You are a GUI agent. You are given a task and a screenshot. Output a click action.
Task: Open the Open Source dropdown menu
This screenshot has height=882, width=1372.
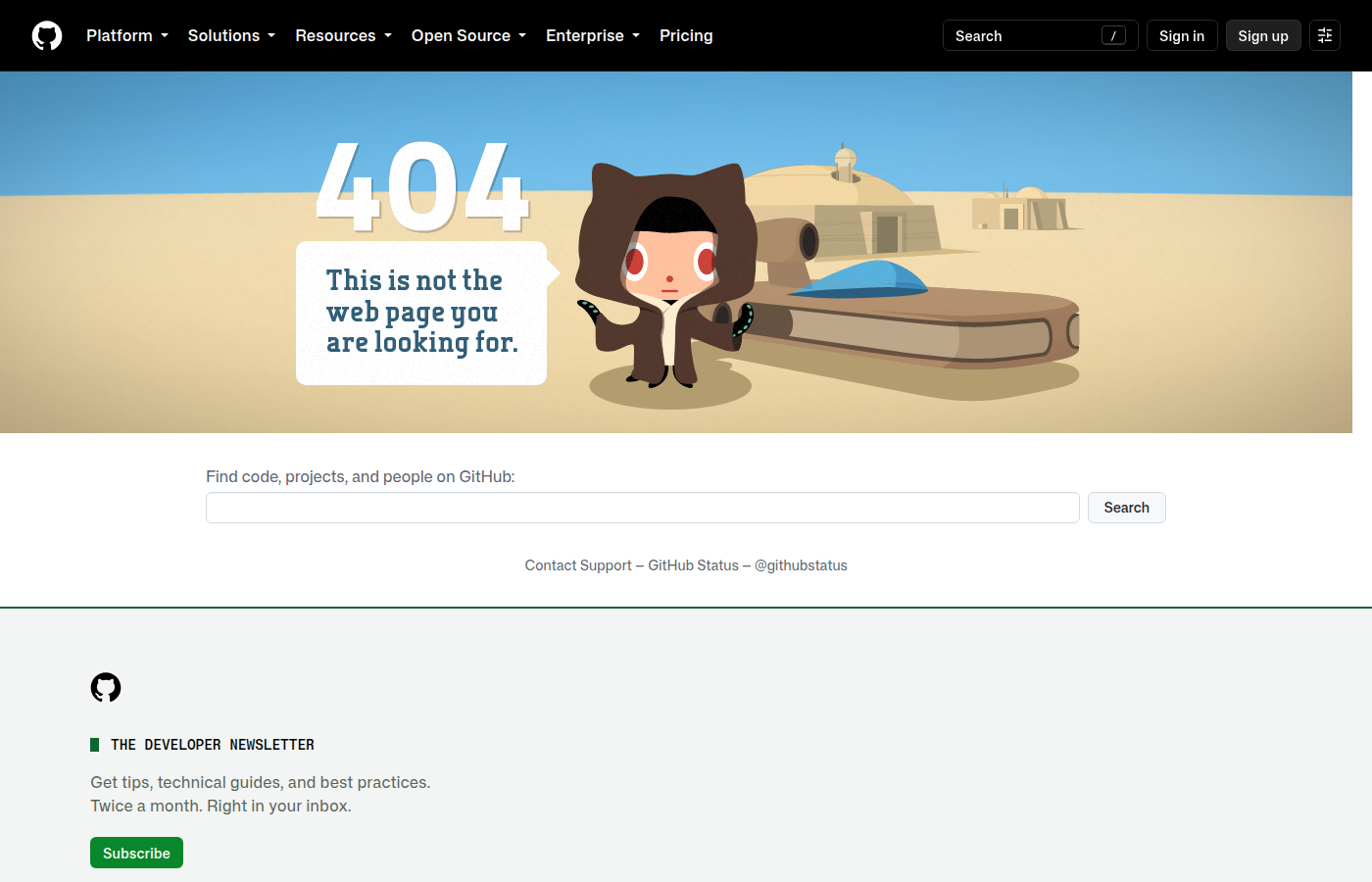point(468,35)
